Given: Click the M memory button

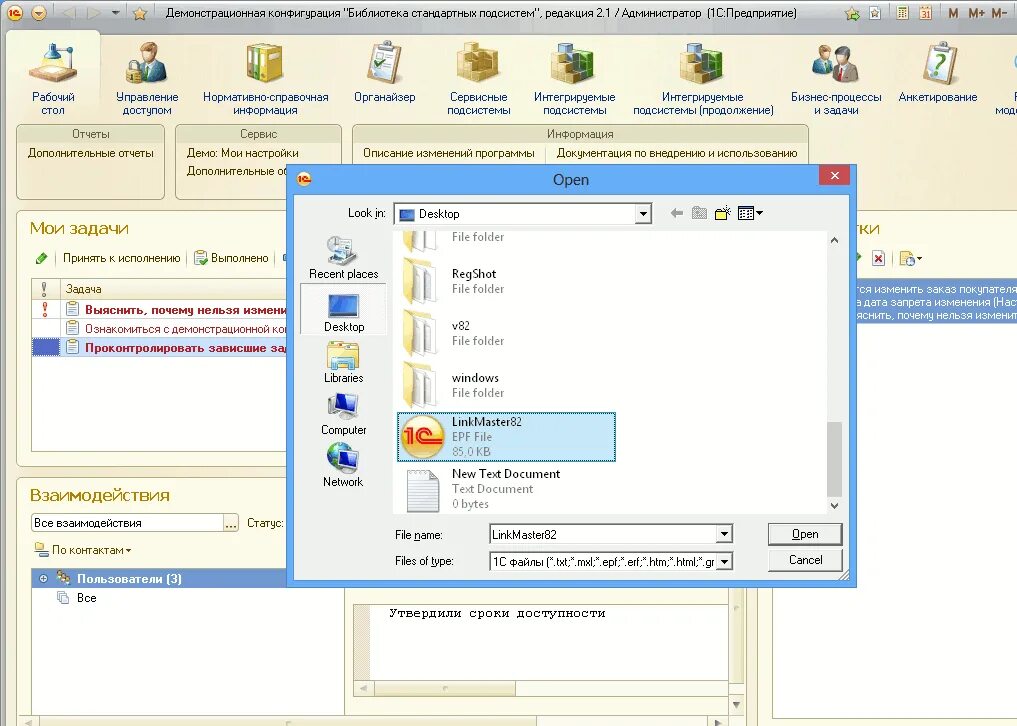Looking at the screenshot, I should [x=953, y=12].
